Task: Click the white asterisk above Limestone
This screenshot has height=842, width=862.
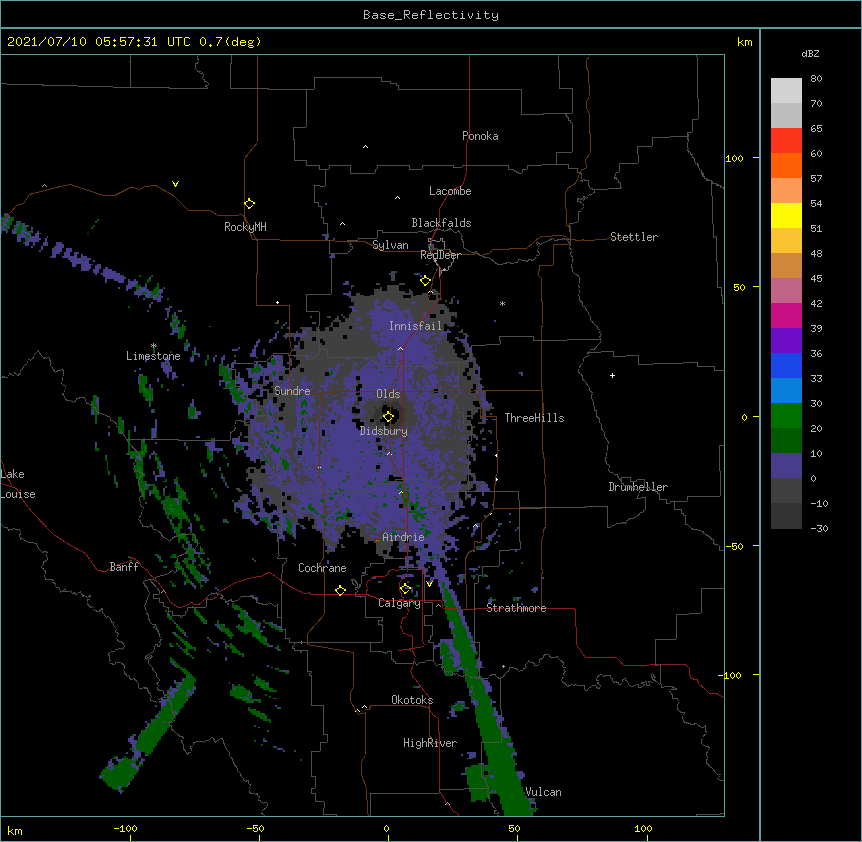Action: (x=154, y=346)
